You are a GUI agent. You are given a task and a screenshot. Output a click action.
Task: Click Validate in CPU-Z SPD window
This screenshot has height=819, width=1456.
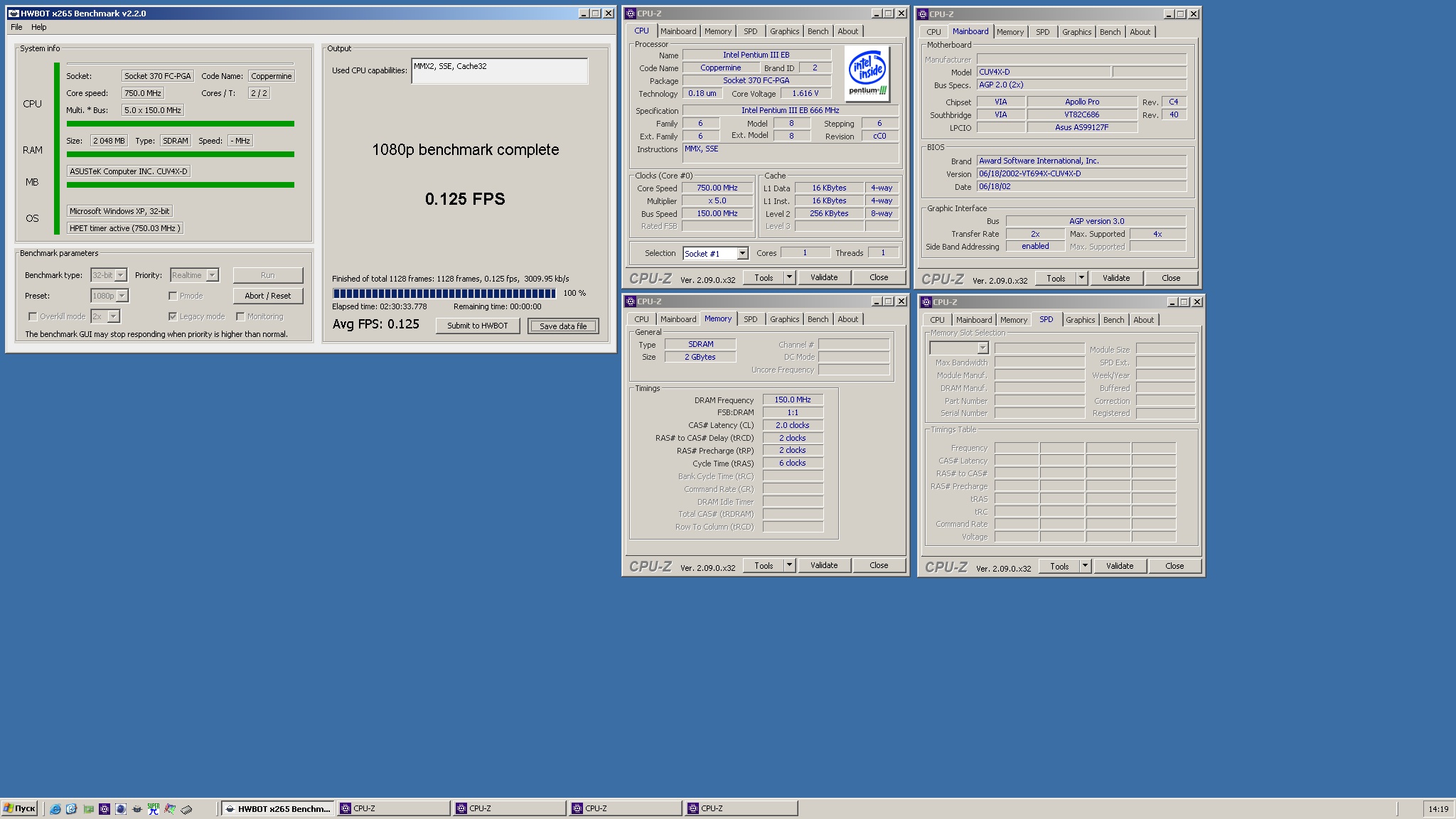[x=1120, y=566]
